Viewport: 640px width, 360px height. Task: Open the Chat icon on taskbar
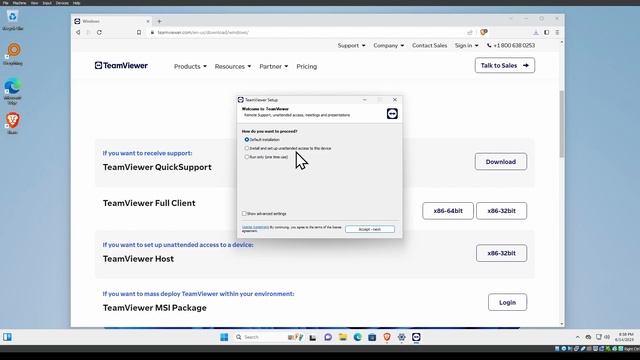pos(328,337)
